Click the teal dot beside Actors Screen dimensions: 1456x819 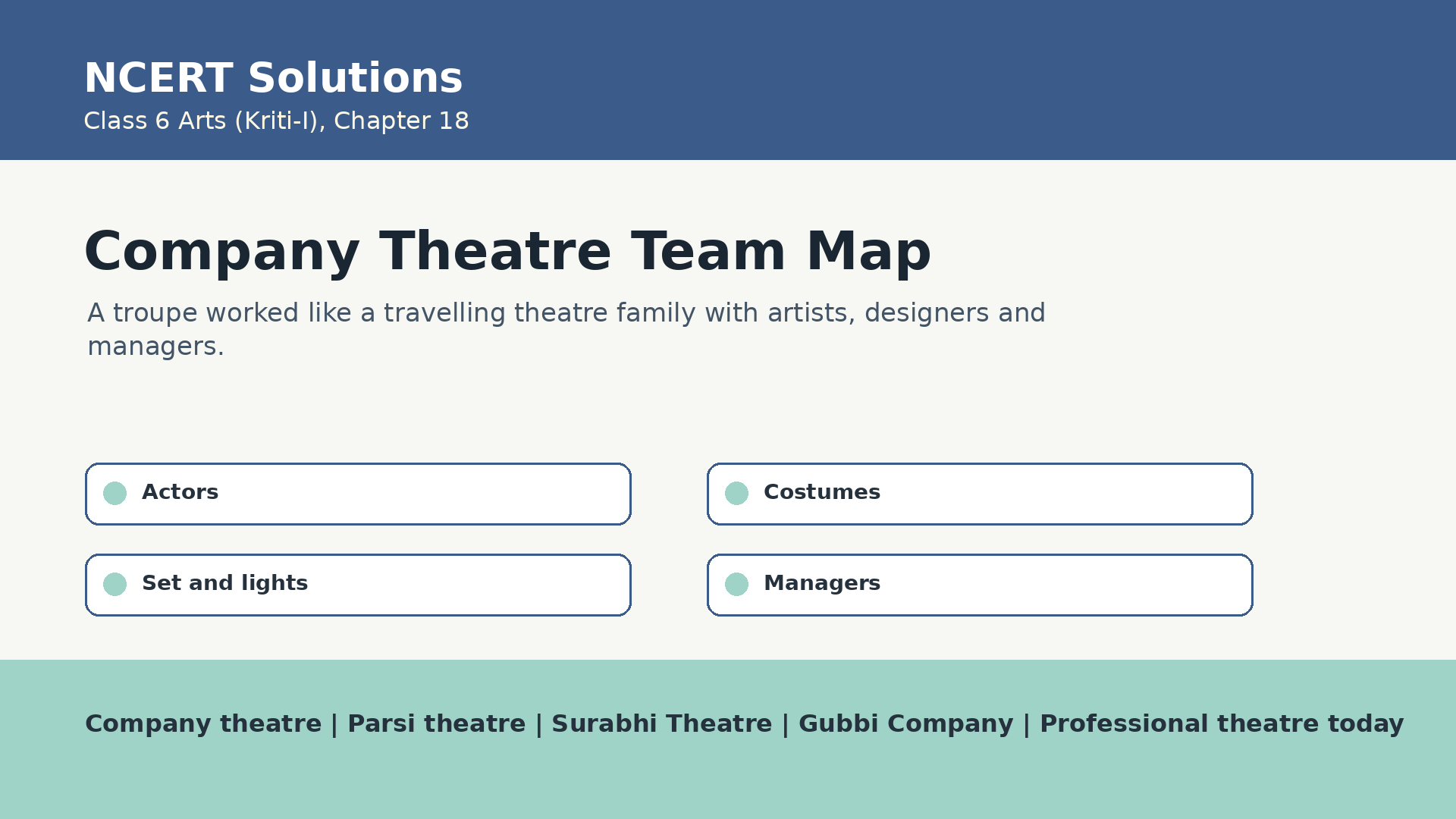pyautogui.click(x=115, y=493)
